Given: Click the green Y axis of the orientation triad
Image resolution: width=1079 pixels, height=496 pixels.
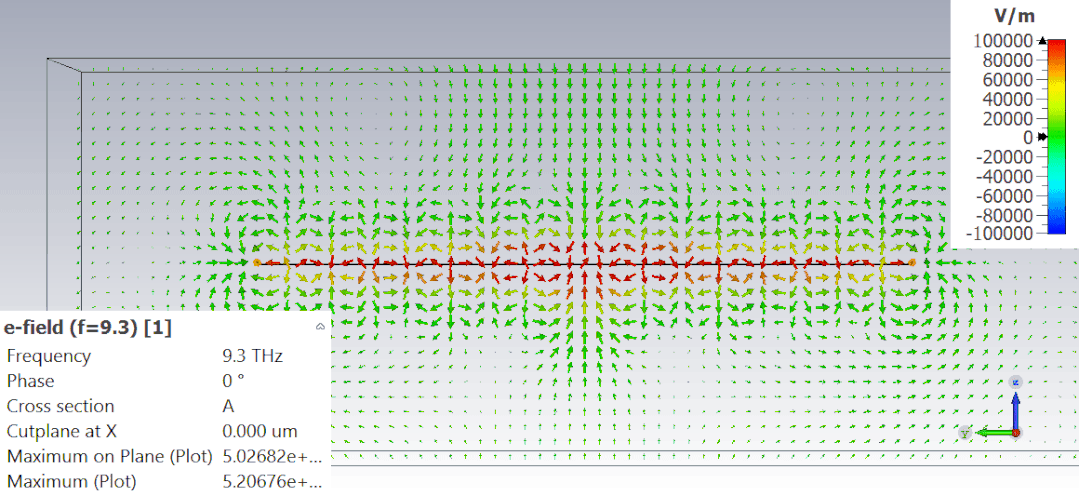Looking at the screenshot, I should tap(995, 433).
